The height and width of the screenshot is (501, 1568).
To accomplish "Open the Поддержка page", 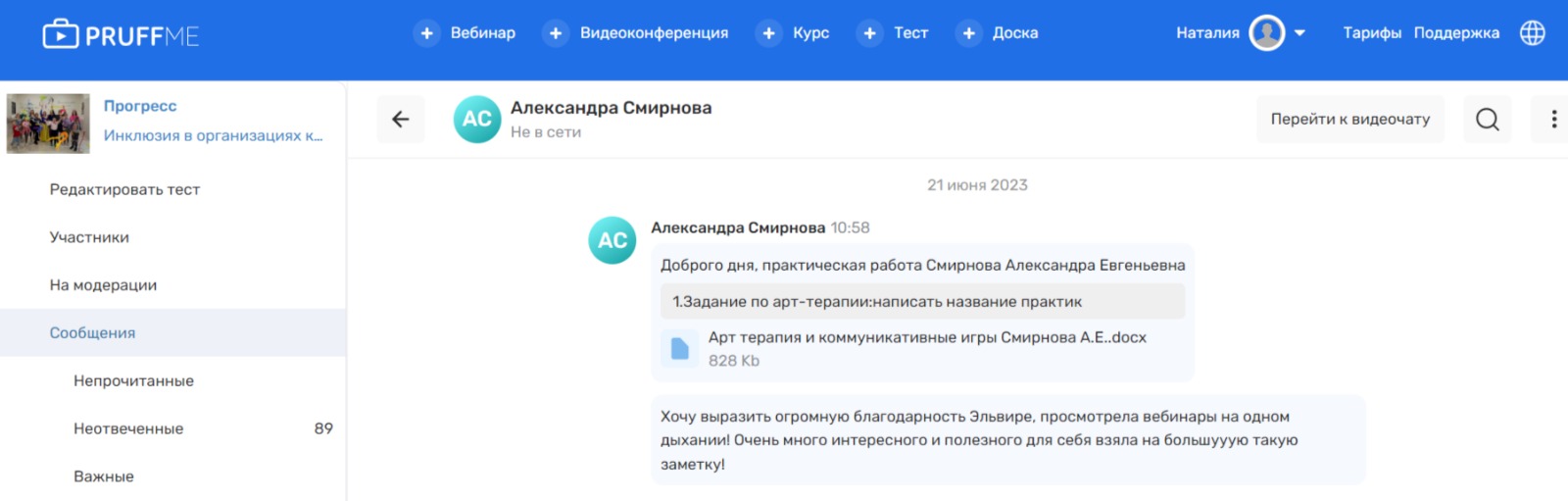I will click(x=1456, y=33).
